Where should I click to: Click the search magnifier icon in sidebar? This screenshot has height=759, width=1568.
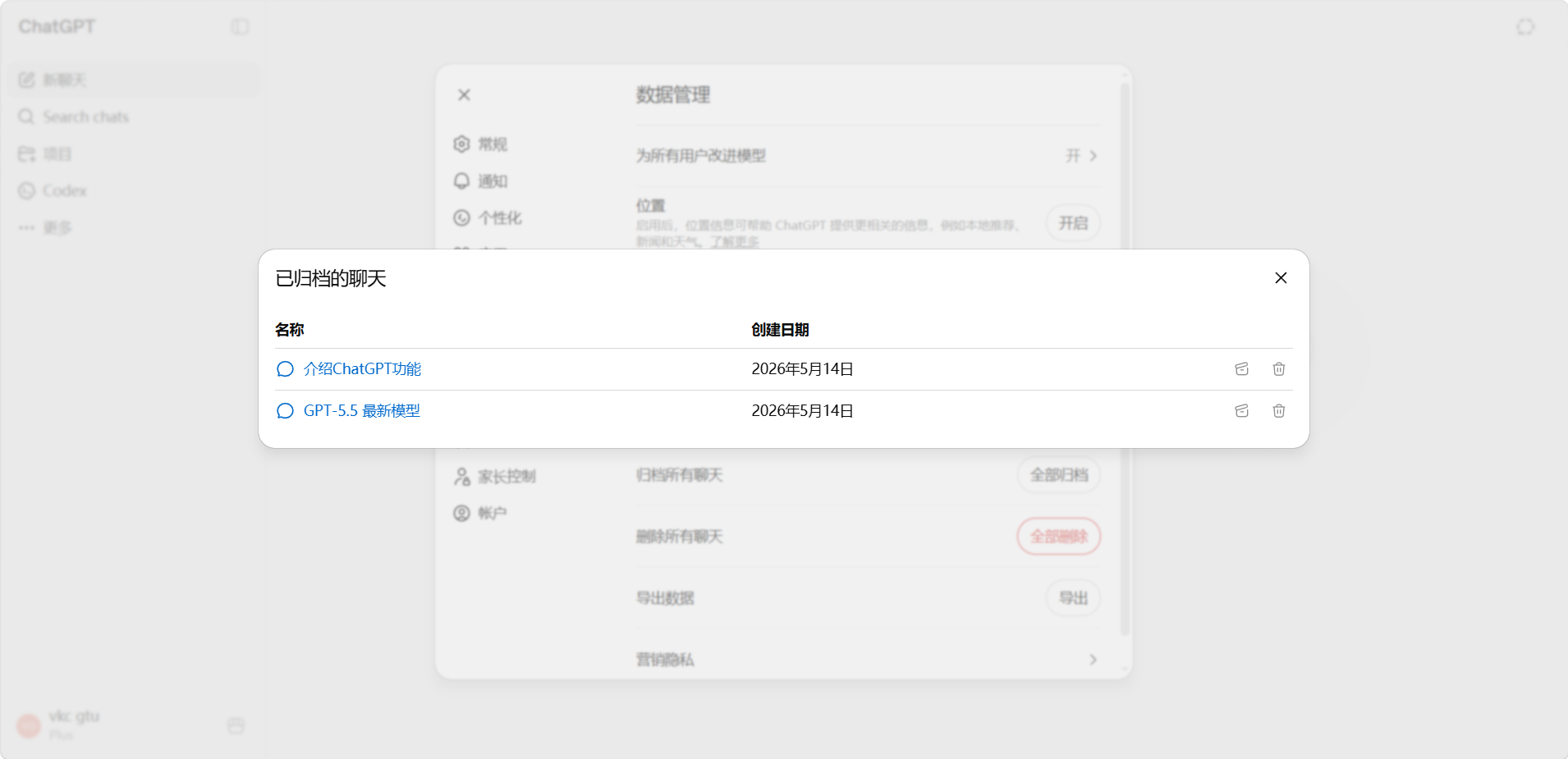[x=27, y=117]
